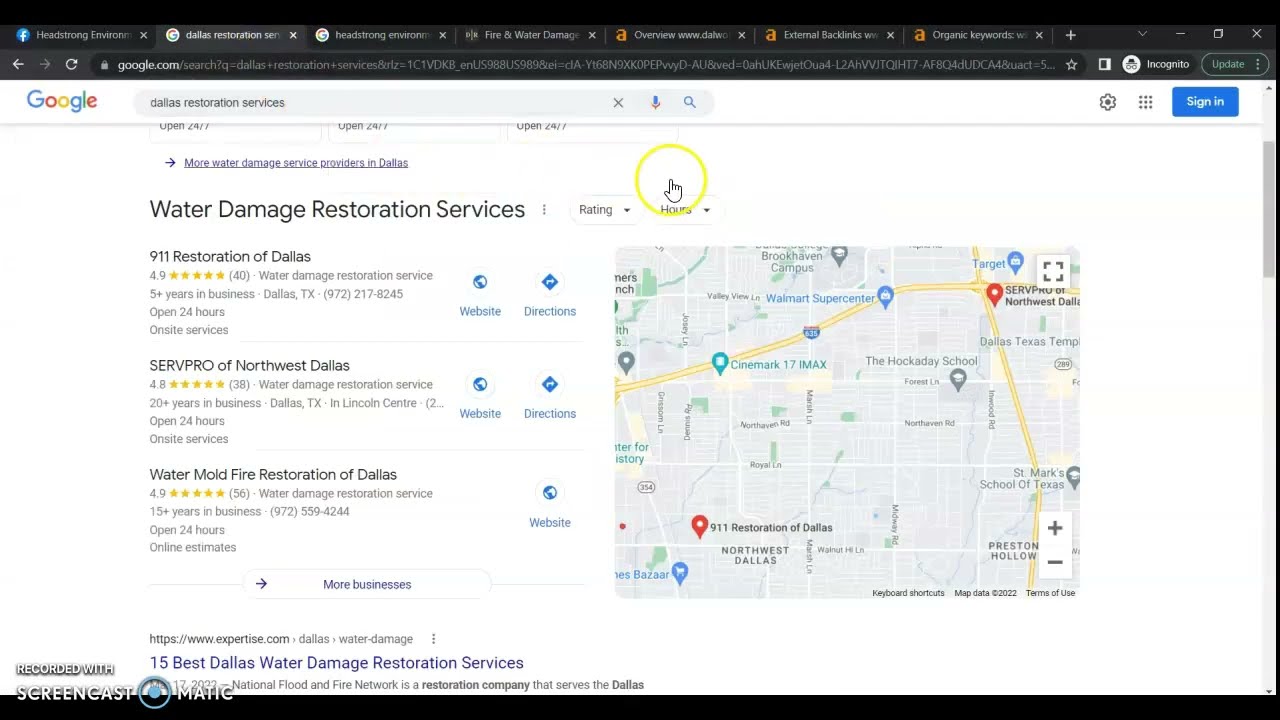Close the dallas restoration services tab
This screenshot has height=720, width=1280.
click(293, 35)
